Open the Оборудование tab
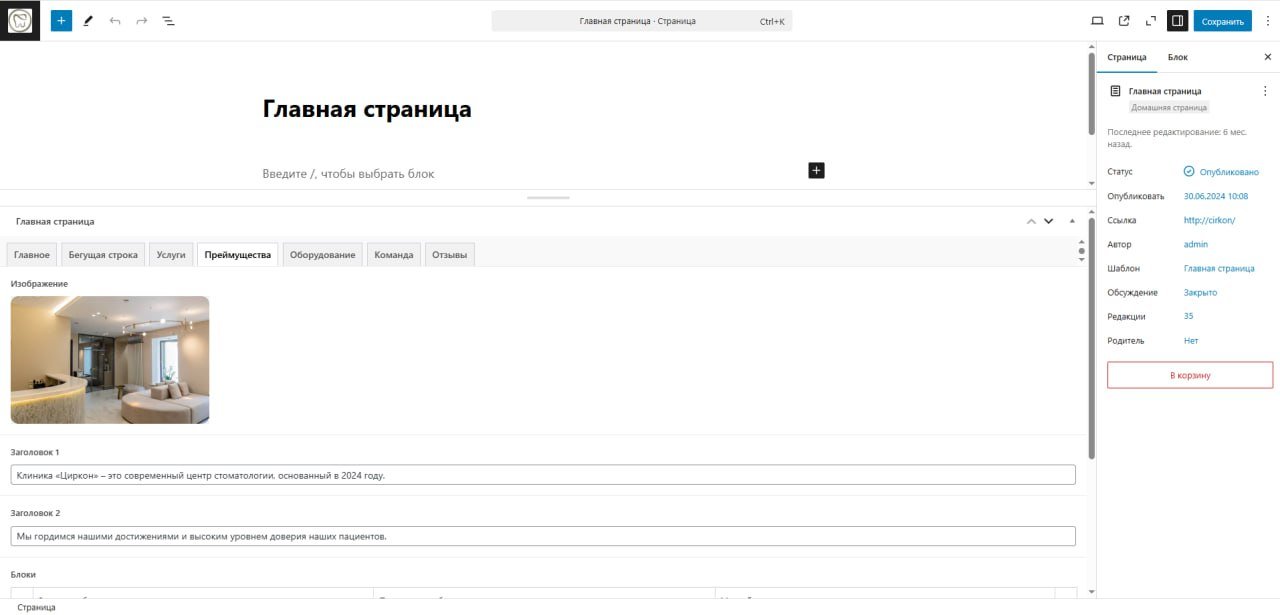The image size is (1280, 615). 323,255
